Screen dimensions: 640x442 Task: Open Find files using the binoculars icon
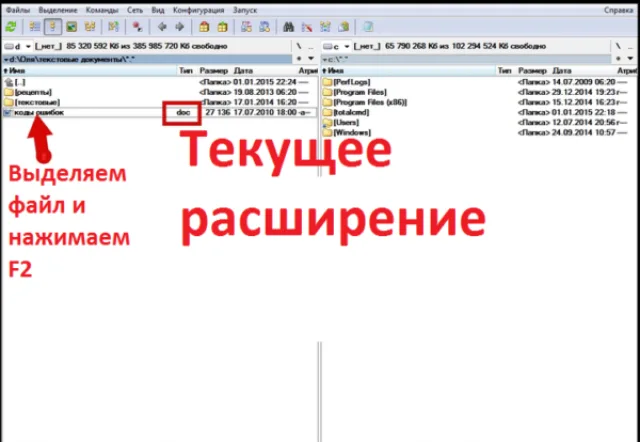[x=289, y=27]
